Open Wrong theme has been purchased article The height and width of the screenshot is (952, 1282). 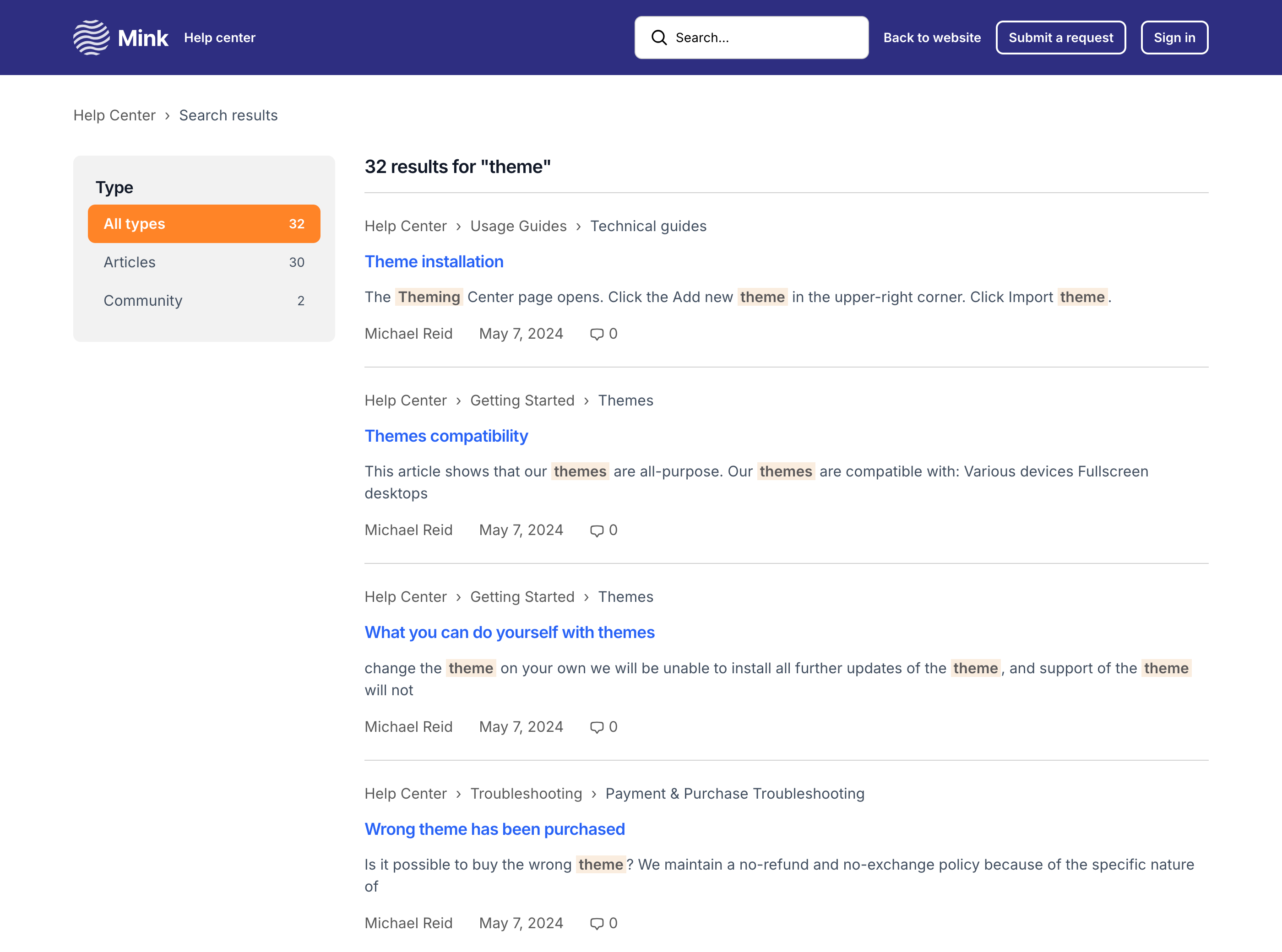[x=494, y=829]
